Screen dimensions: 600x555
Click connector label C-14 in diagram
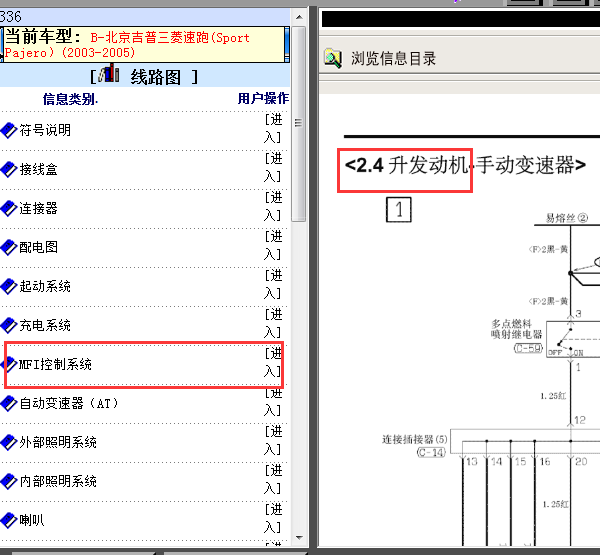(x=431, y=453)
